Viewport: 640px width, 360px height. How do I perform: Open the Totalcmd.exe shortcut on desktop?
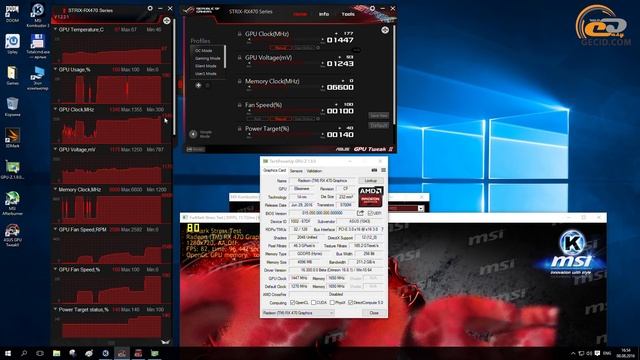38,47
